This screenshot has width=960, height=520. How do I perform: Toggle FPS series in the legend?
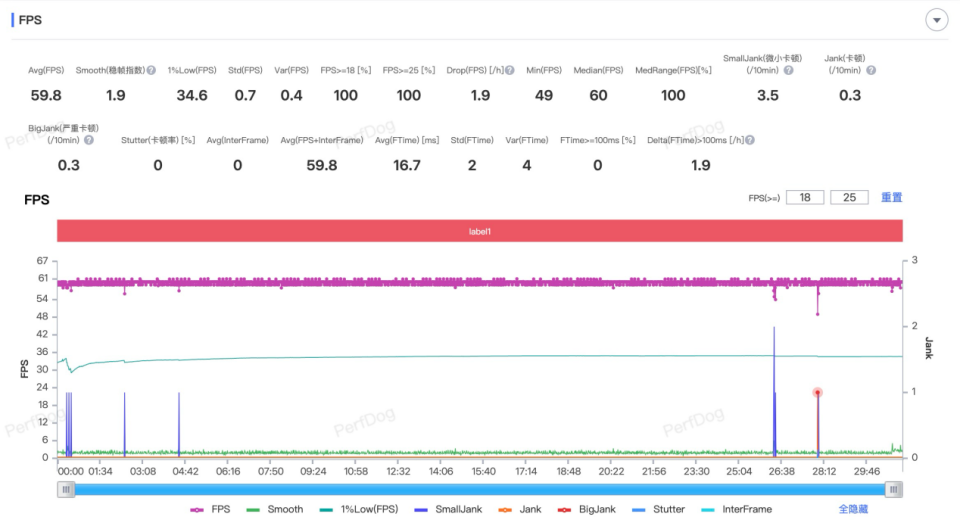[210, 509]
